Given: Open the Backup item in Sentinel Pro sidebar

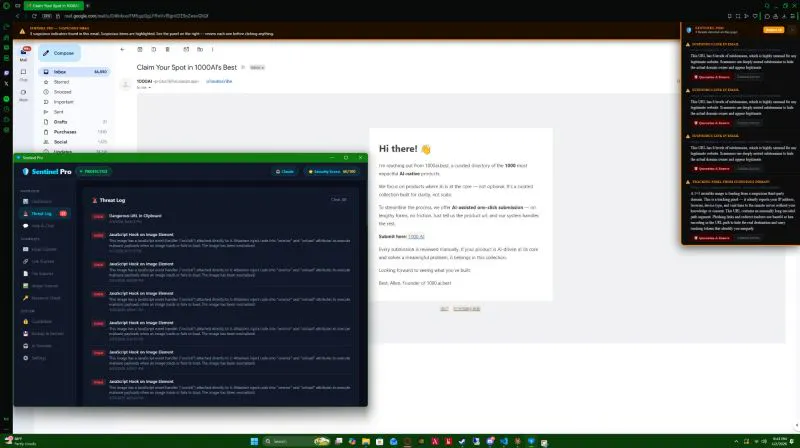Looking at the screenshot, I should [43, 334].
